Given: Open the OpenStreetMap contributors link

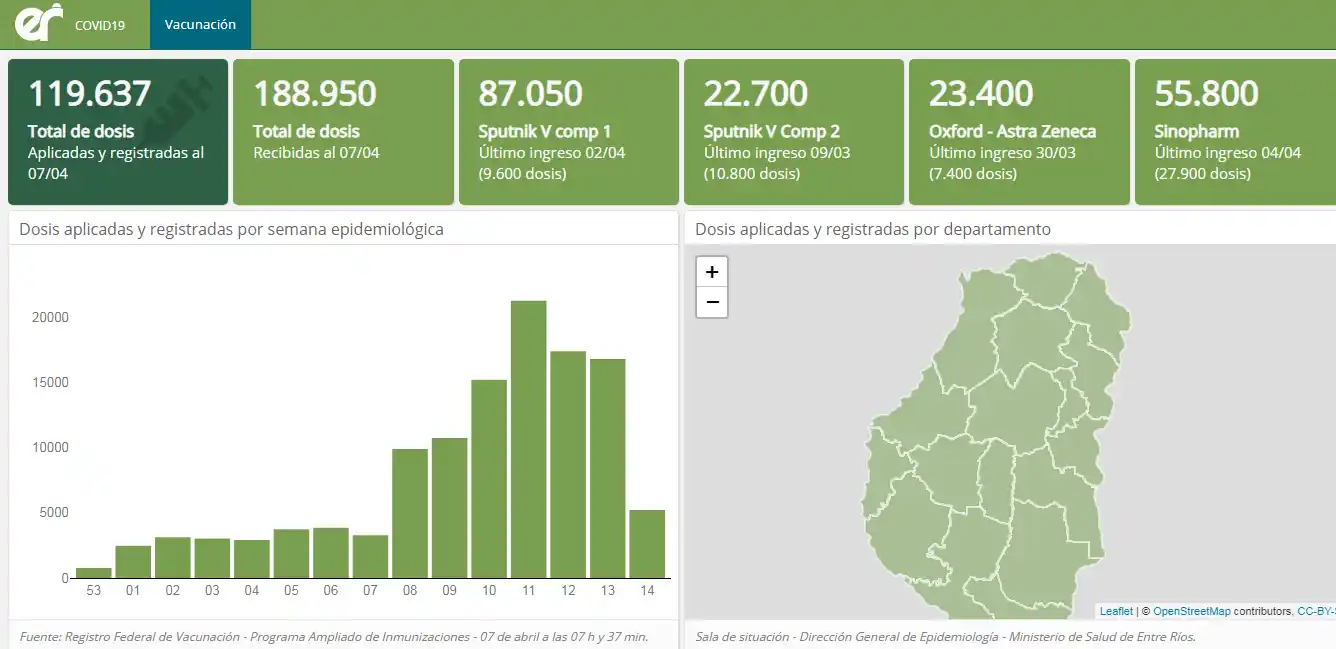Looking at the screenshot, I should [1191, 611].
